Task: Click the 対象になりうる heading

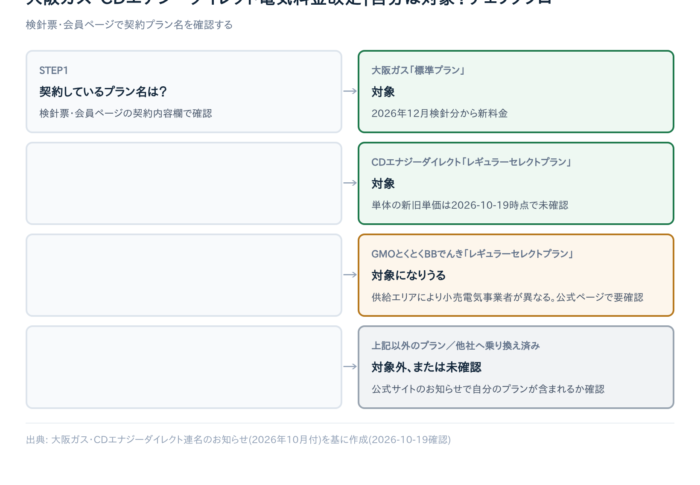Action: coord(408,275)
